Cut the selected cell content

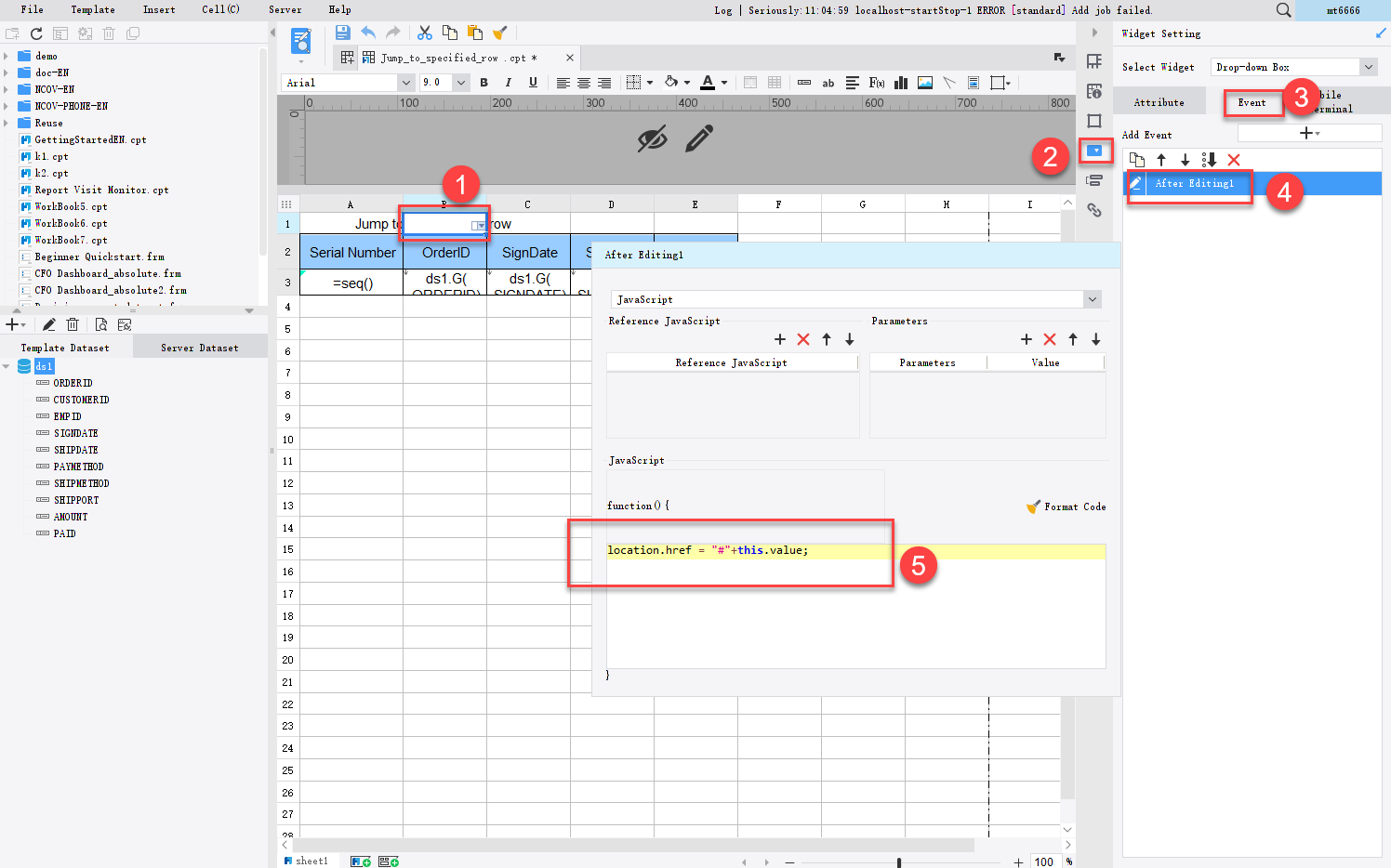(x=425, y=33)
